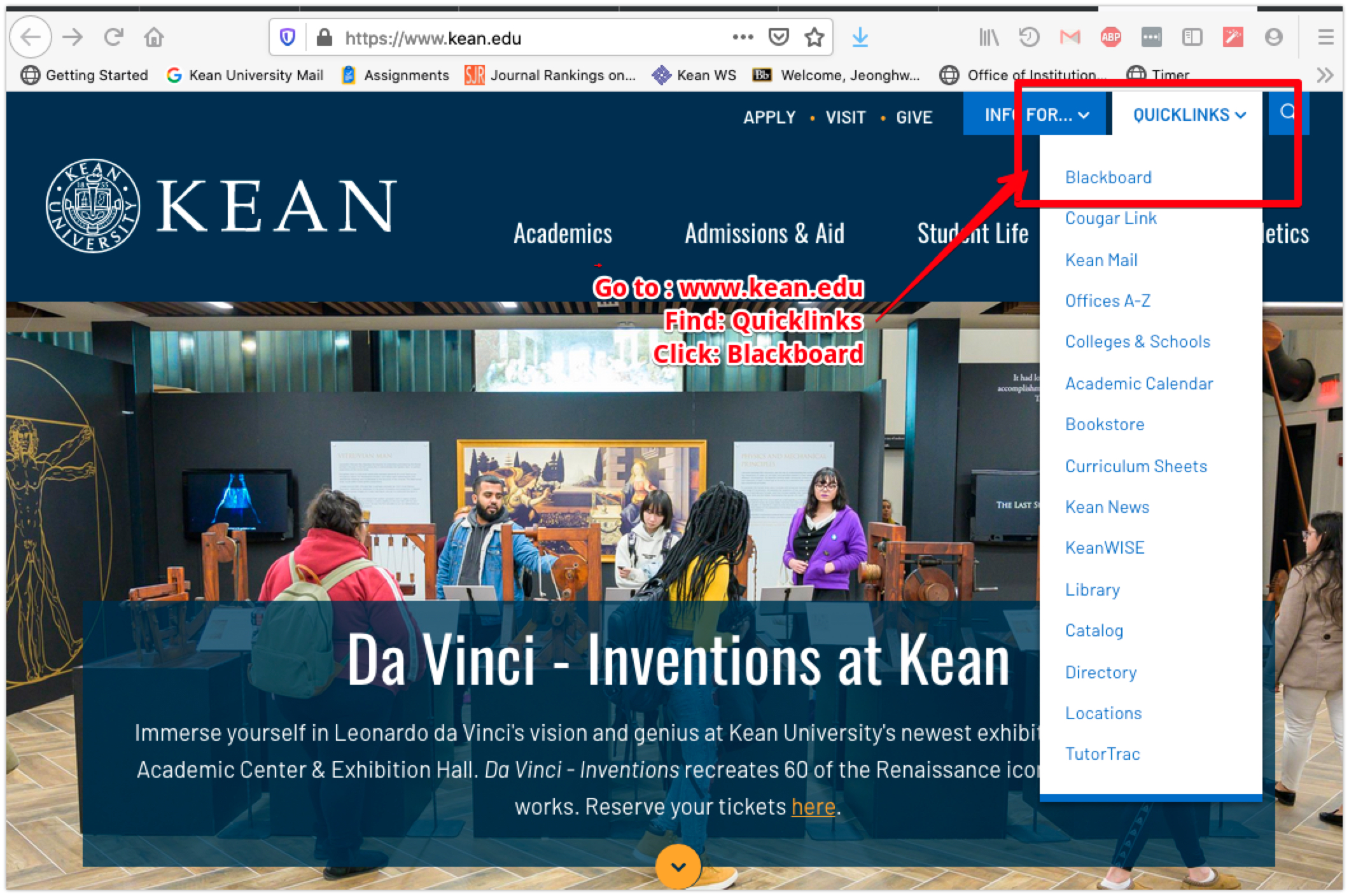View site security padlock info
Viewport: 1349px width, 896px height.
click(325, 38)
